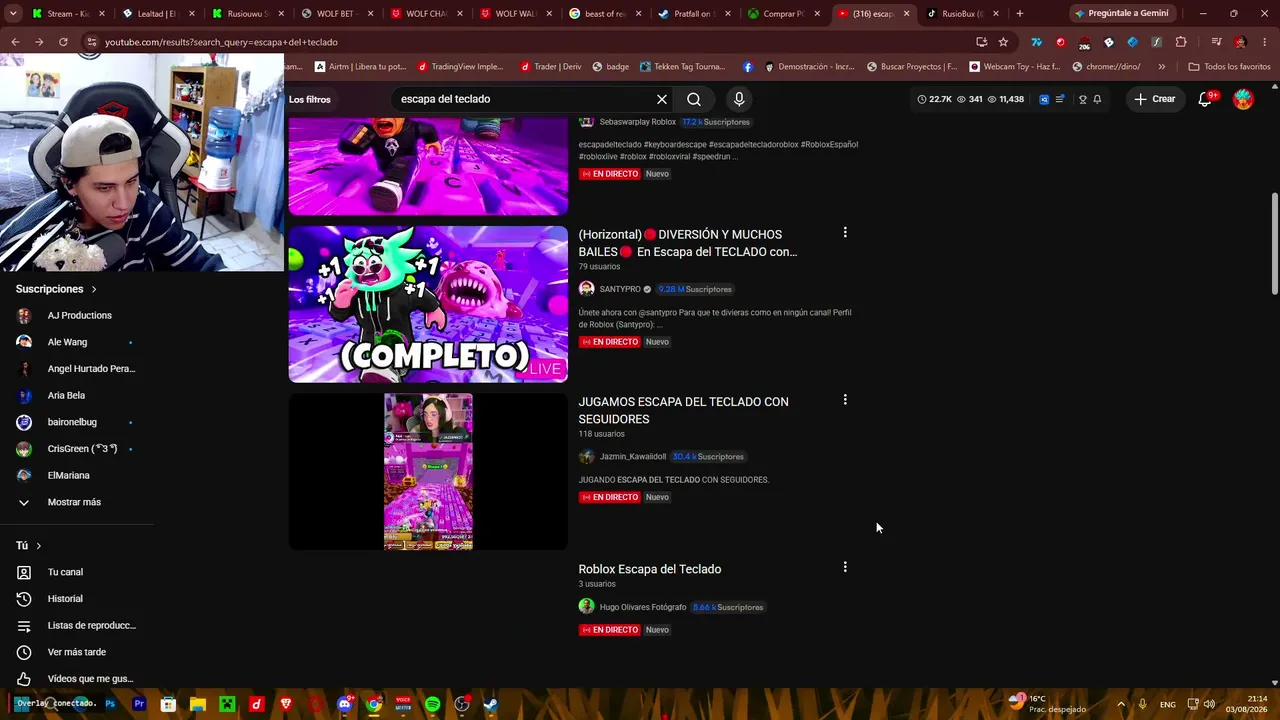
Task: Open options menu for Jazmin_Kawaiidoll video
Action: [845, 400]
